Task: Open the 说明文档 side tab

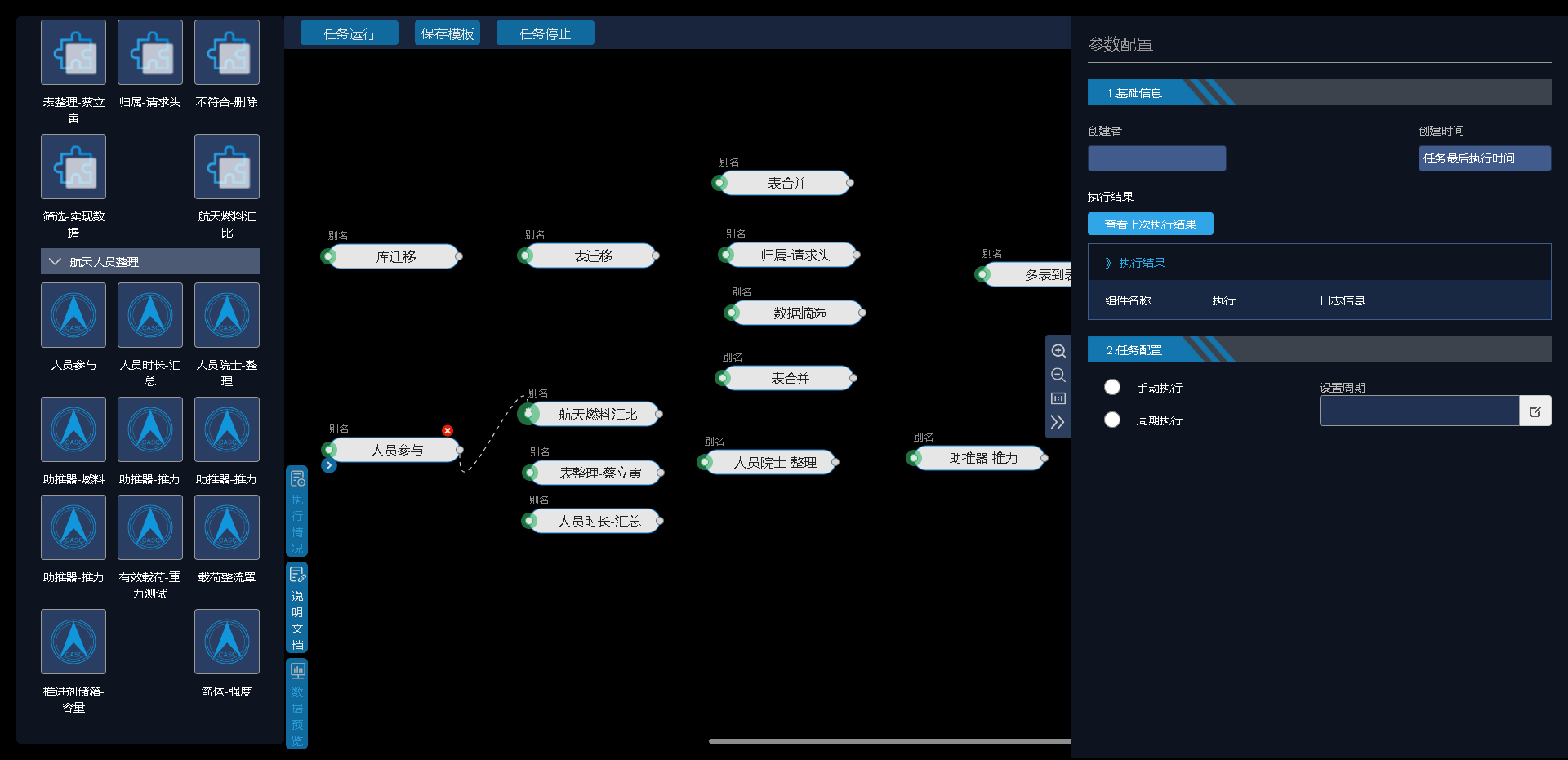Action: (297, 607)
